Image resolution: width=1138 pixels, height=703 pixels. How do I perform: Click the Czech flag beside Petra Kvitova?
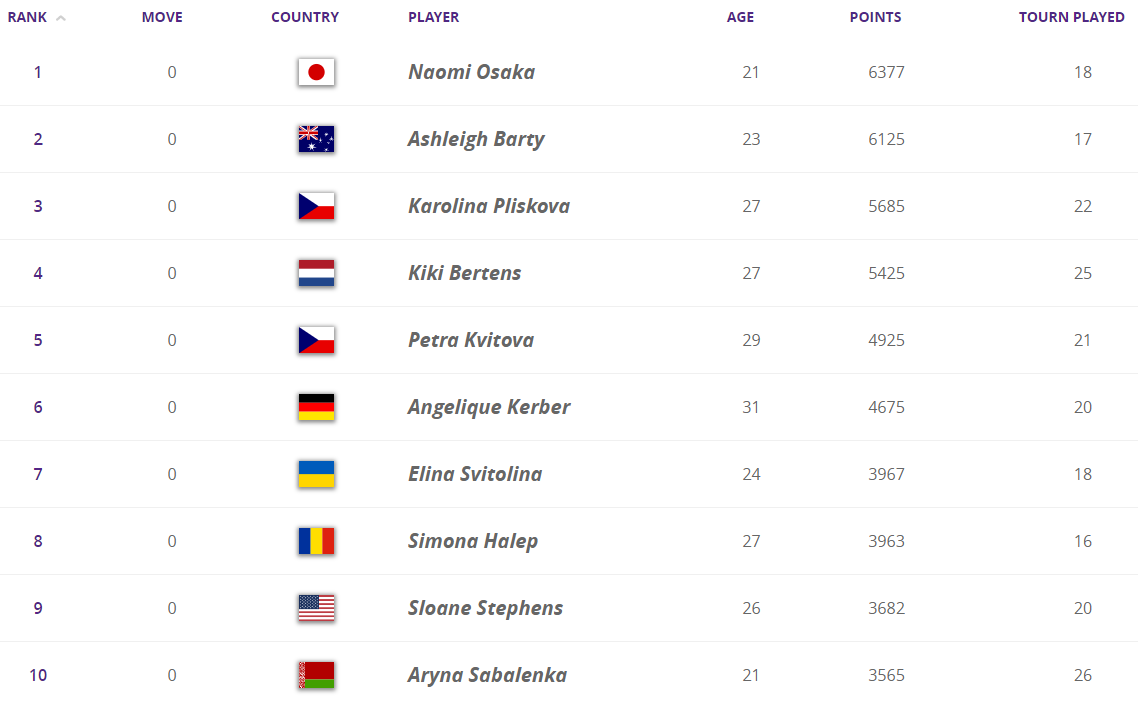pyautogui.click(x=316, y=340)
